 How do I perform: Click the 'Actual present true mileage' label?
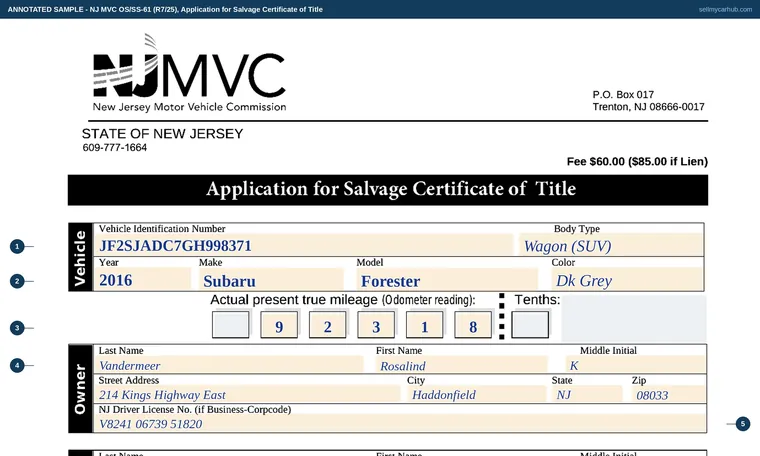pyautogui.click(x=342, y=300)
